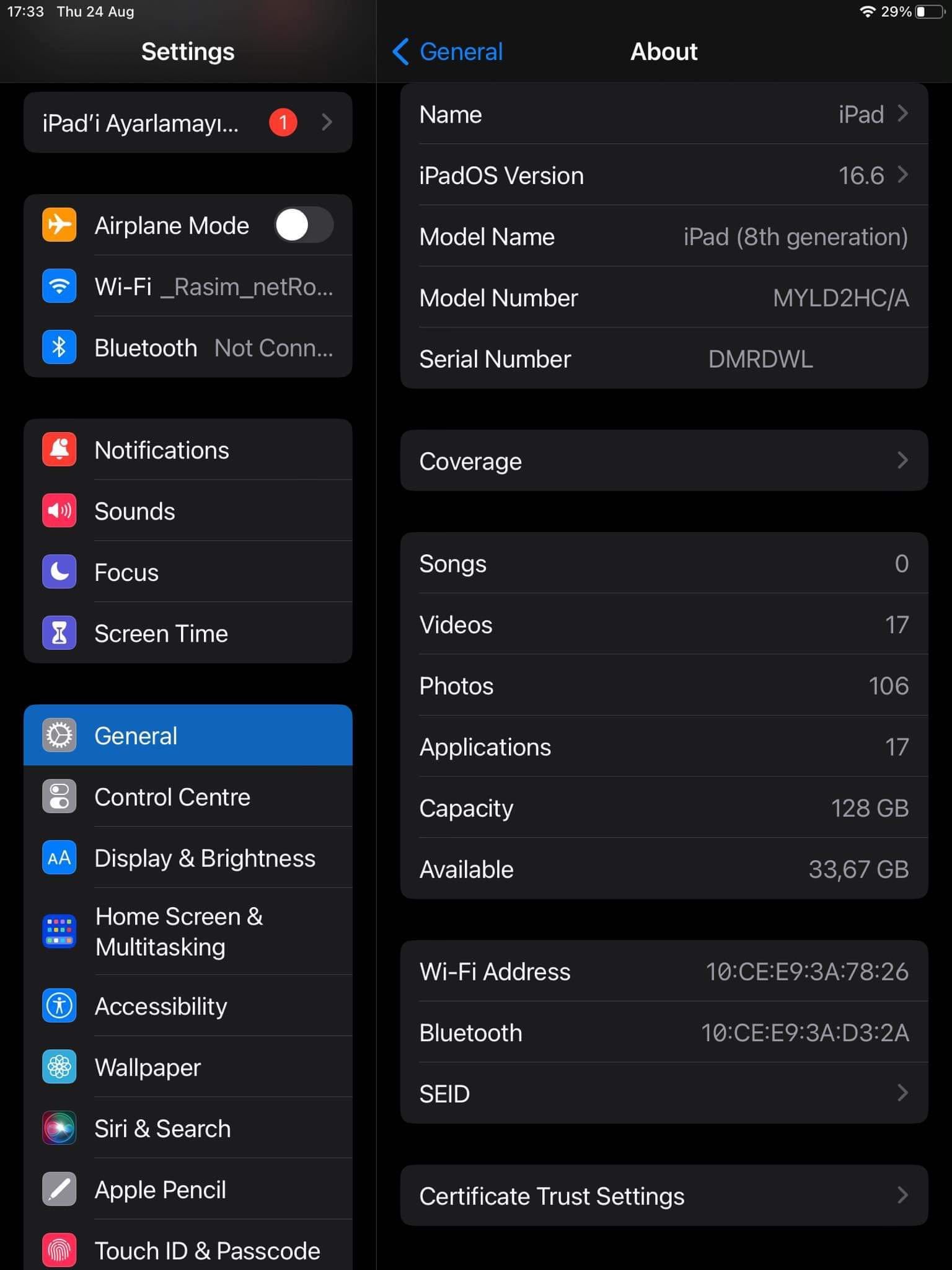Screen dimensions: 952x1270
Task: Tap the Touch ID fingerprint icon
Action: pos(59,1250)
